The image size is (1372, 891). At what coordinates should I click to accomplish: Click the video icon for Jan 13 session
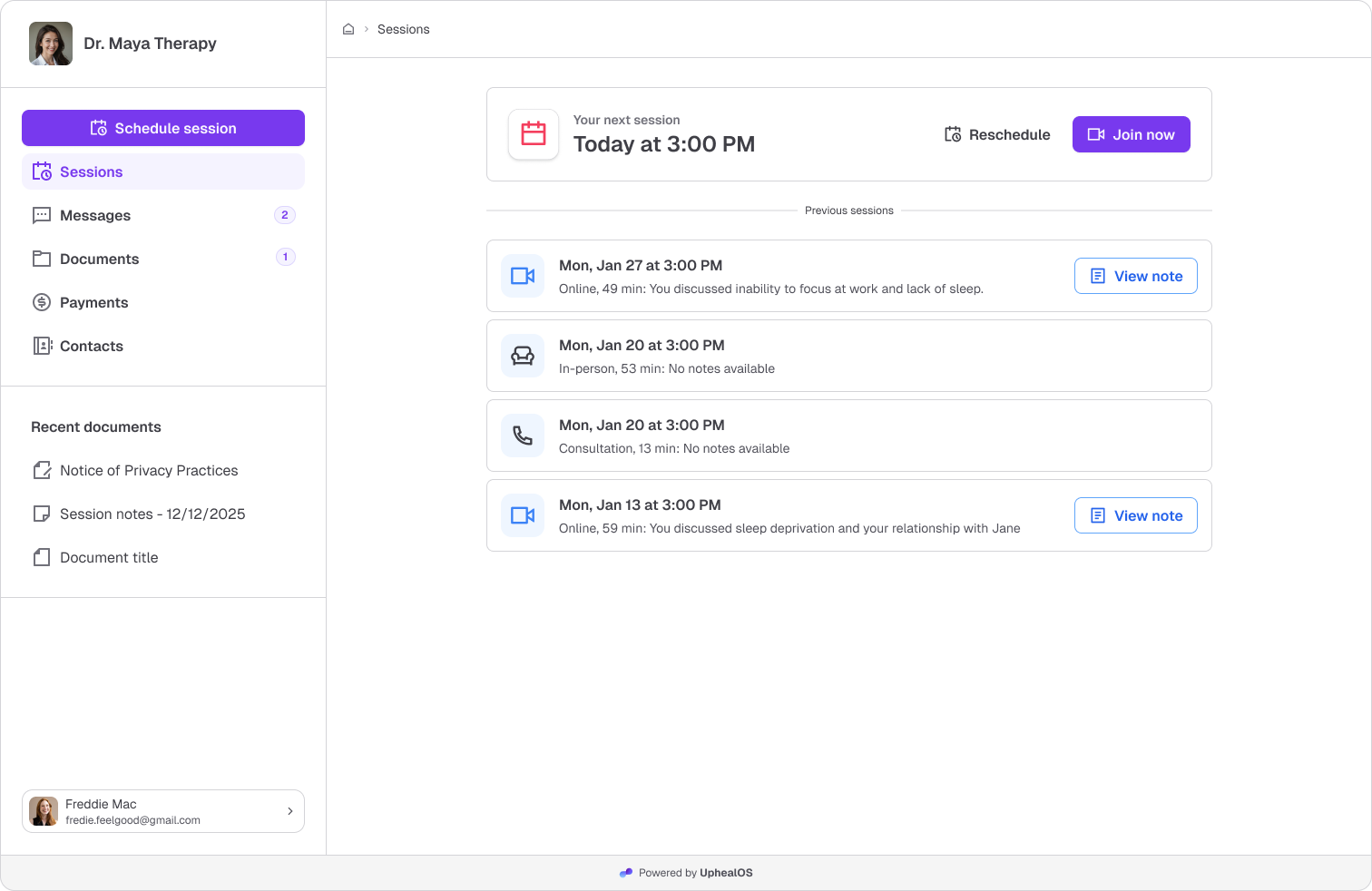pyautogui.click(x=523, y=515)
